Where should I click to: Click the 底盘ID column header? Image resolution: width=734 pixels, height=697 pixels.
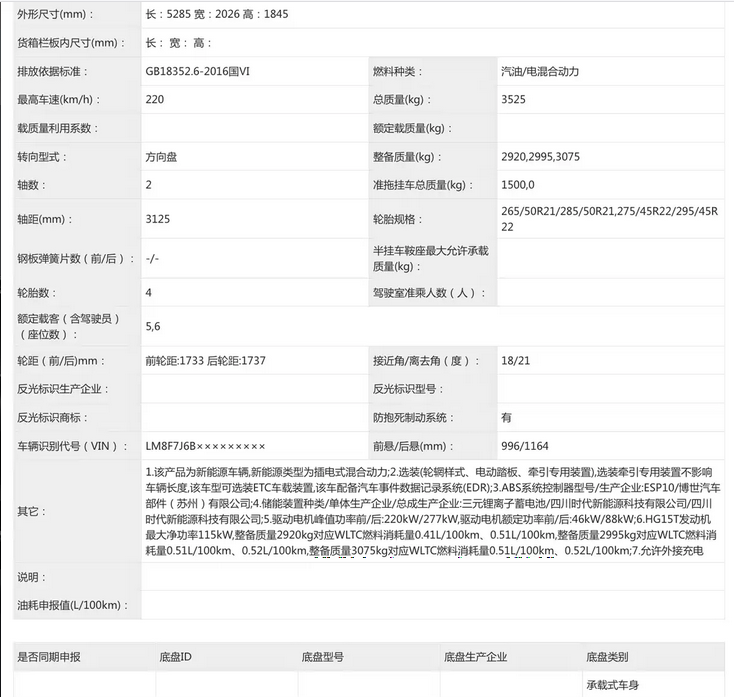click(175, 657)
